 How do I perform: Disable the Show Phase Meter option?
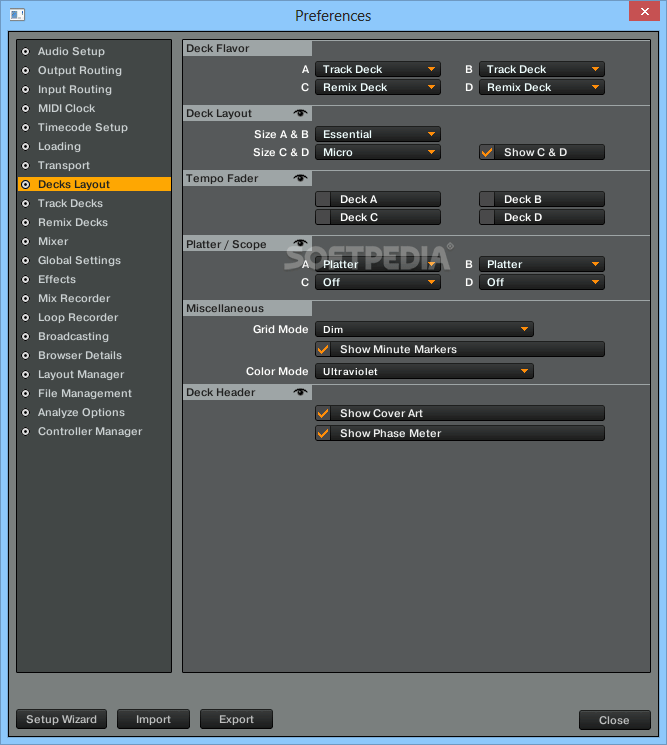[x=323, y=433]
